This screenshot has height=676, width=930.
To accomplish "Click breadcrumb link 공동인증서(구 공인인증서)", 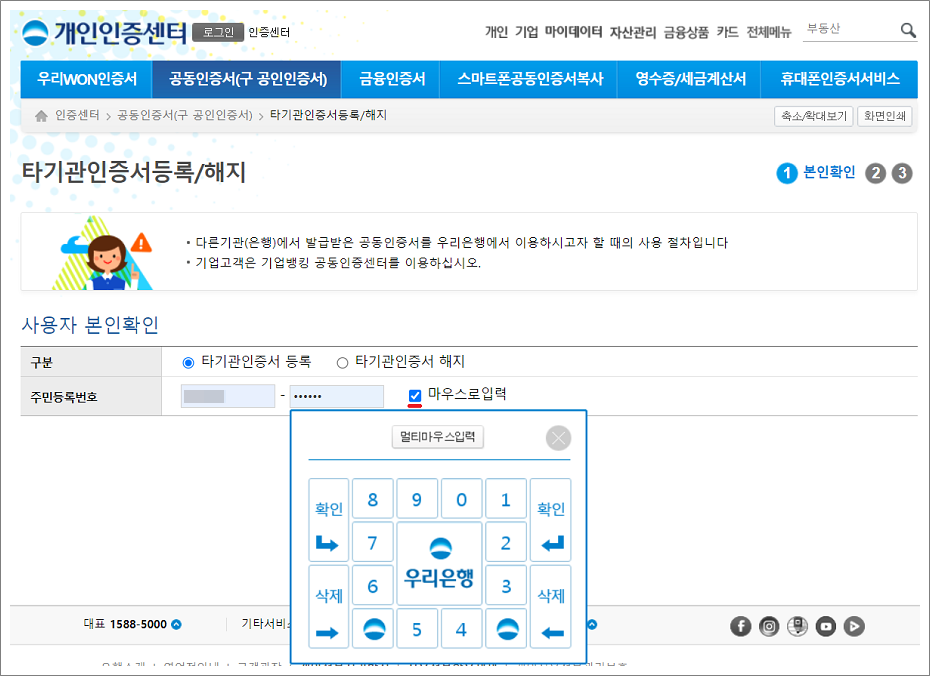I will coord(185,115).
